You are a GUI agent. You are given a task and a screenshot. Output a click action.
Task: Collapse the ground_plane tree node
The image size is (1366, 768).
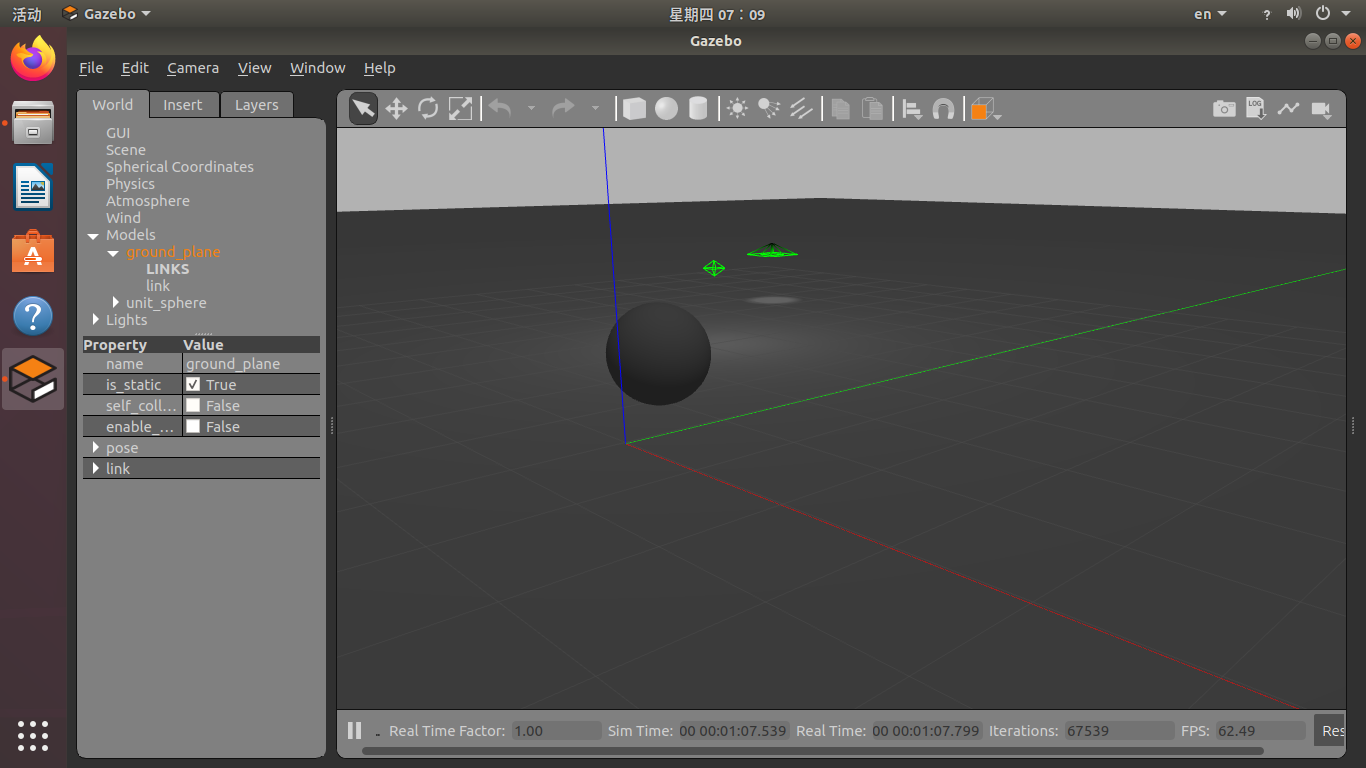(113, 253)
